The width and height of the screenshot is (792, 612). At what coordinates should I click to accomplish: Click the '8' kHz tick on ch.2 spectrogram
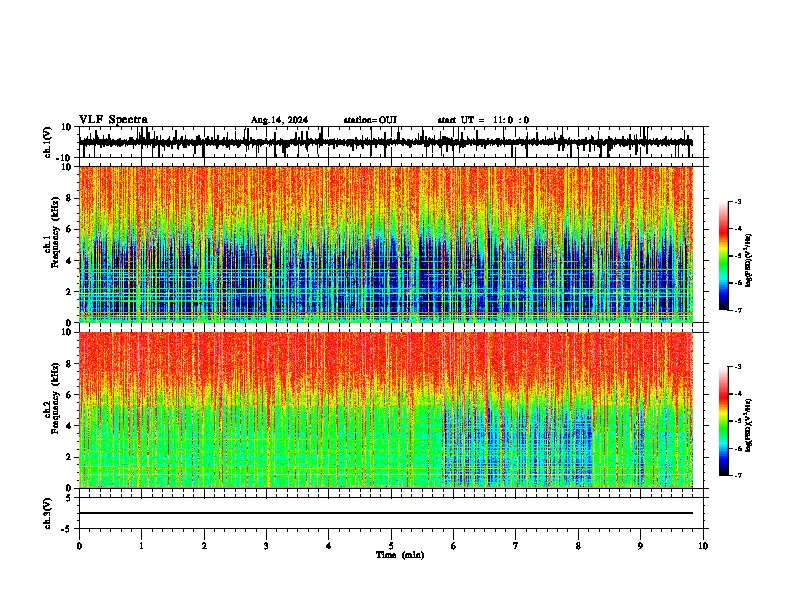coord(69,364)
